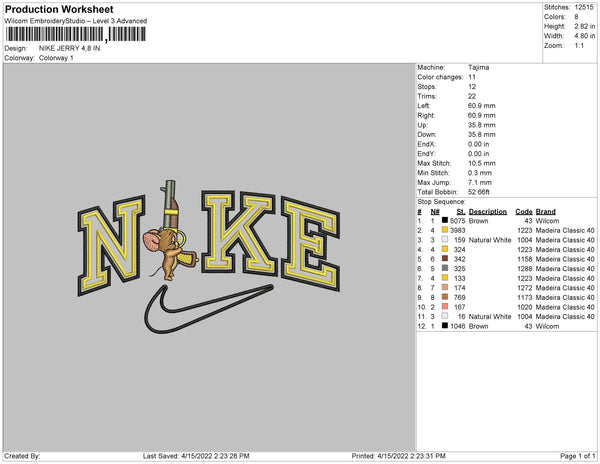Click the "Right:" measurement of 60.9 mm
The height and width of the screenshot is (464, 600).
click(x=481, y=115)
